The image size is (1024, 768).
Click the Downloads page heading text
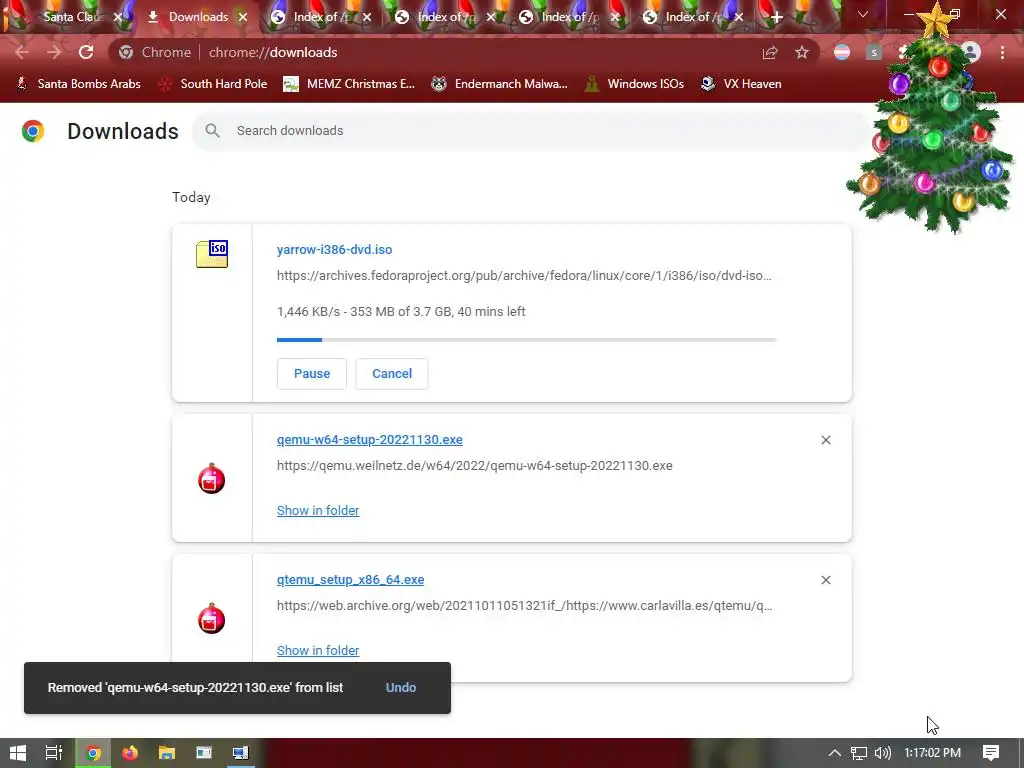click(x=123, y=131)
